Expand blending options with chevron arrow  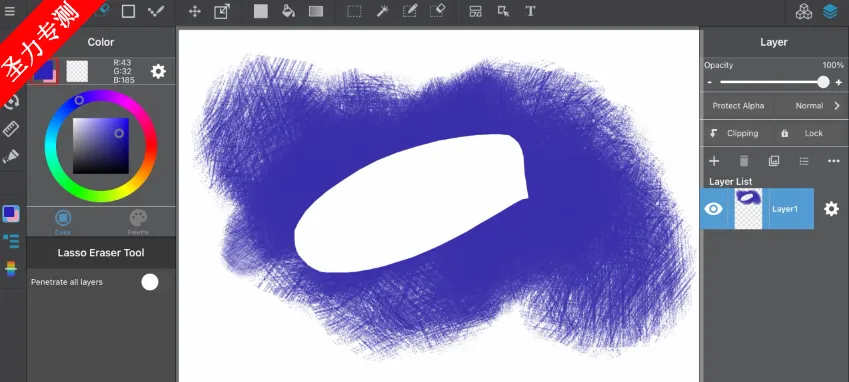pyautogui.click(x=837, y=106)
